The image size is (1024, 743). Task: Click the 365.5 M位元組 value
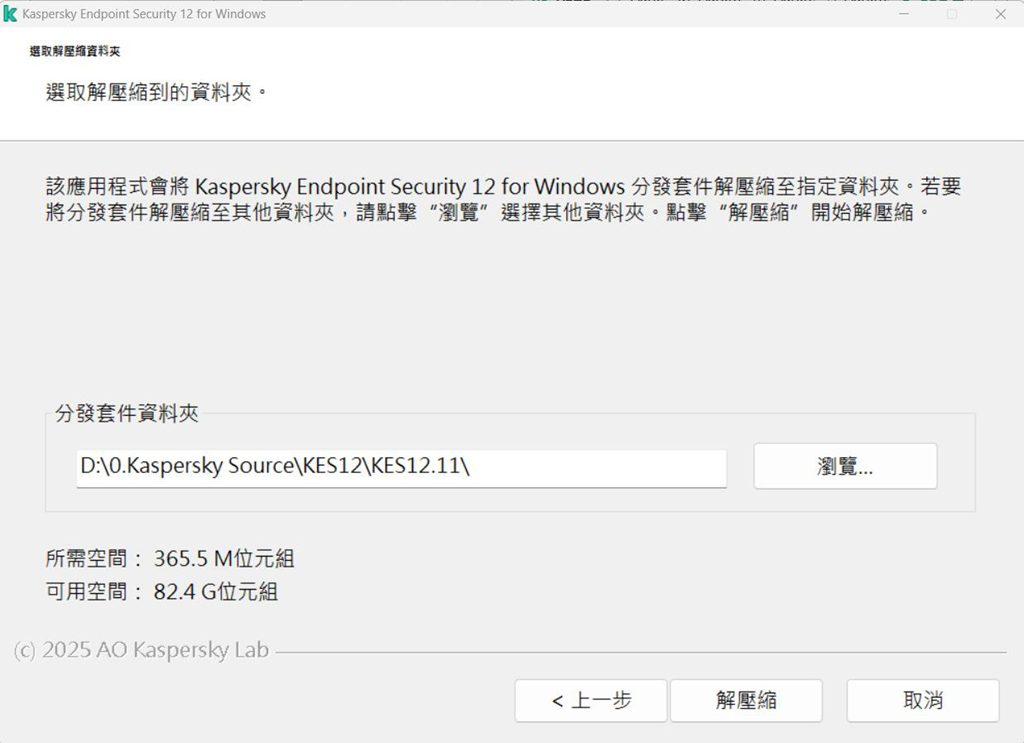[x=224, y=558]
